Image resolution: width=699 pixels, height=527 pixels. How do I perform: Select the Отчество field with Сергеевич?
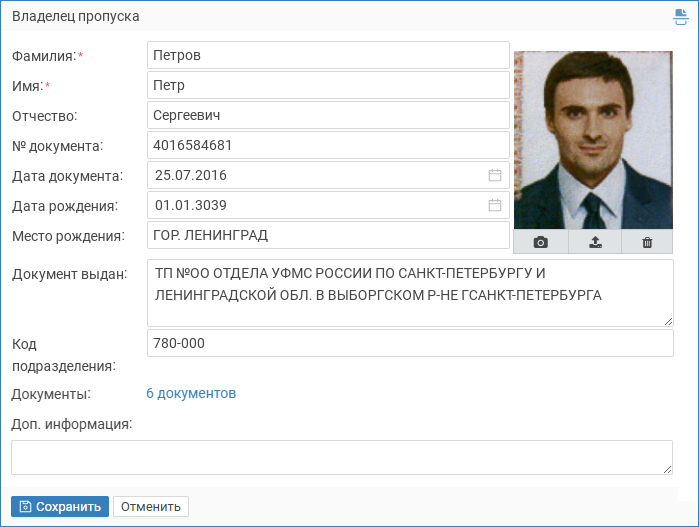coord(328,115)
